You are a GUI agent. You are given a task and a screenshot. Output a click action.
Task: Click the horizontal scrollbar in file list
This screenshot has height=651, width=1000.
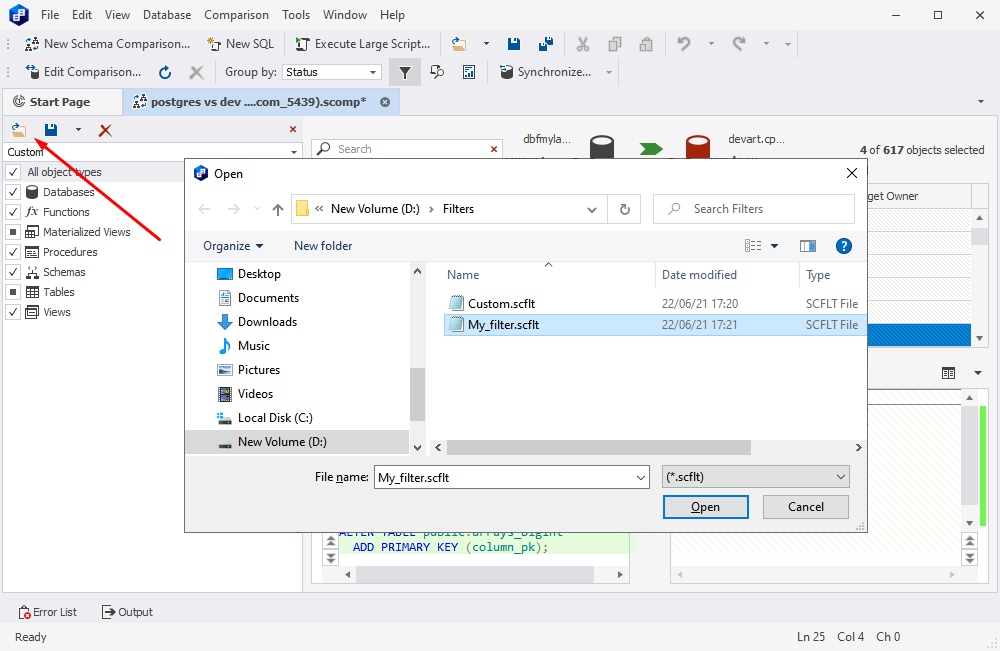[x=598, y=448]
